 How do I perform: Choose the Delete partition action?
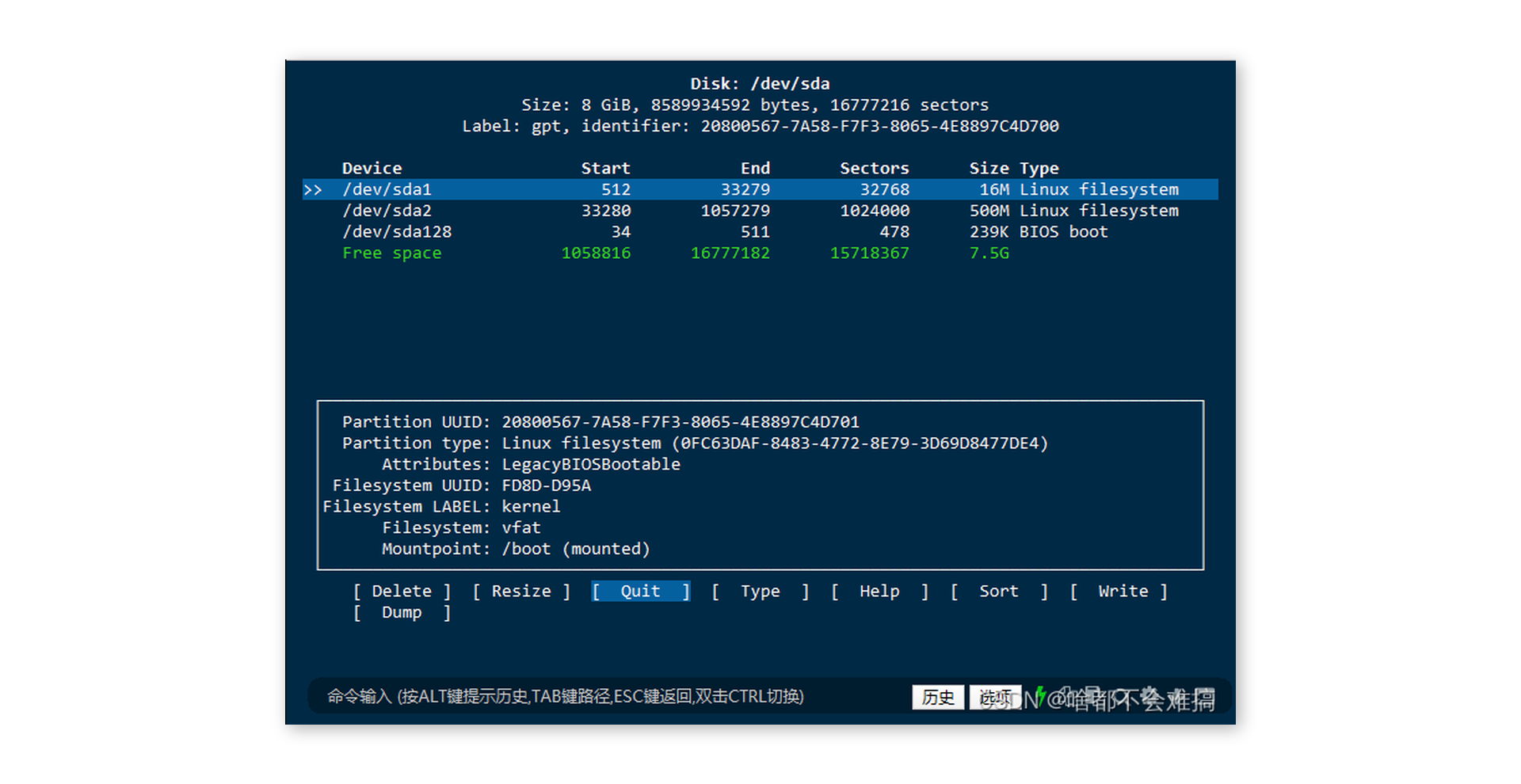pyautogui.click(x=402, y=591)
